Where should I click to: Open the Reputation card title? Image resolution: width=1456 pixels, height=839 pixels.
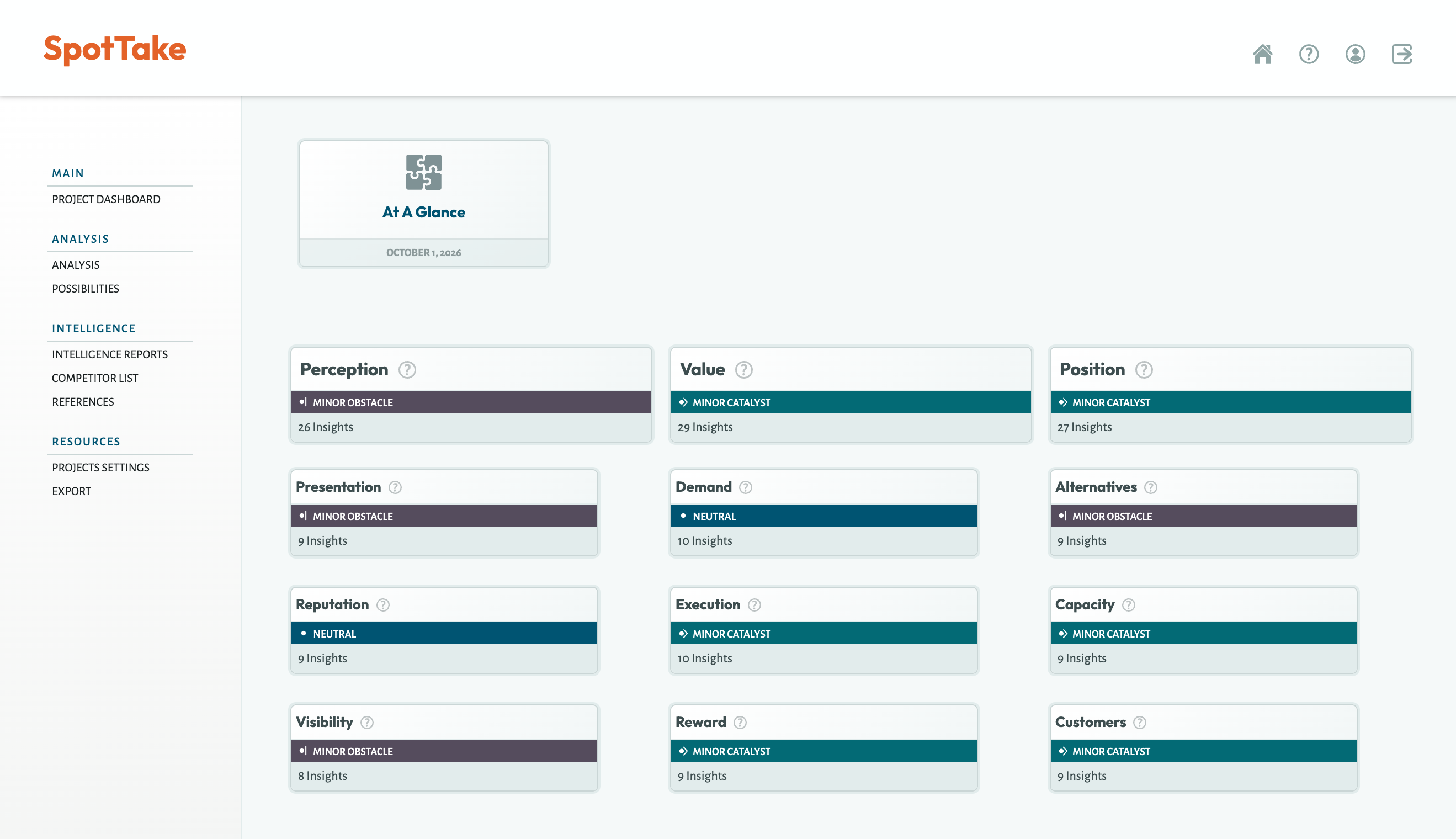[x=332, y=604]
